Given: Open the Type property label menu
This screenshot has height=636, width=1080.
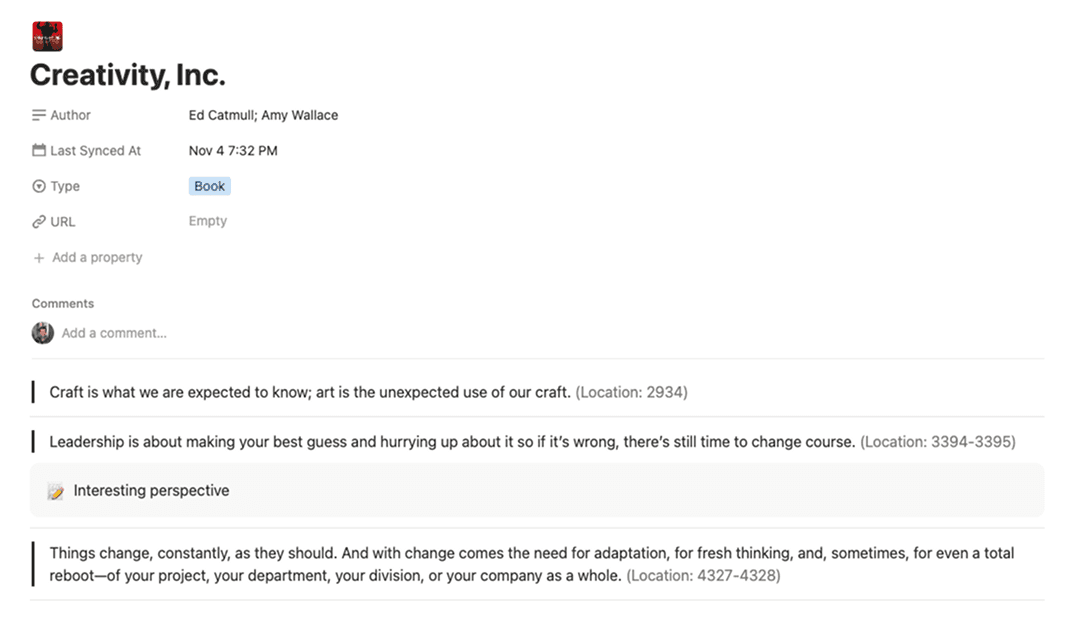Looking at the screenshot, I should coord(65,186).
